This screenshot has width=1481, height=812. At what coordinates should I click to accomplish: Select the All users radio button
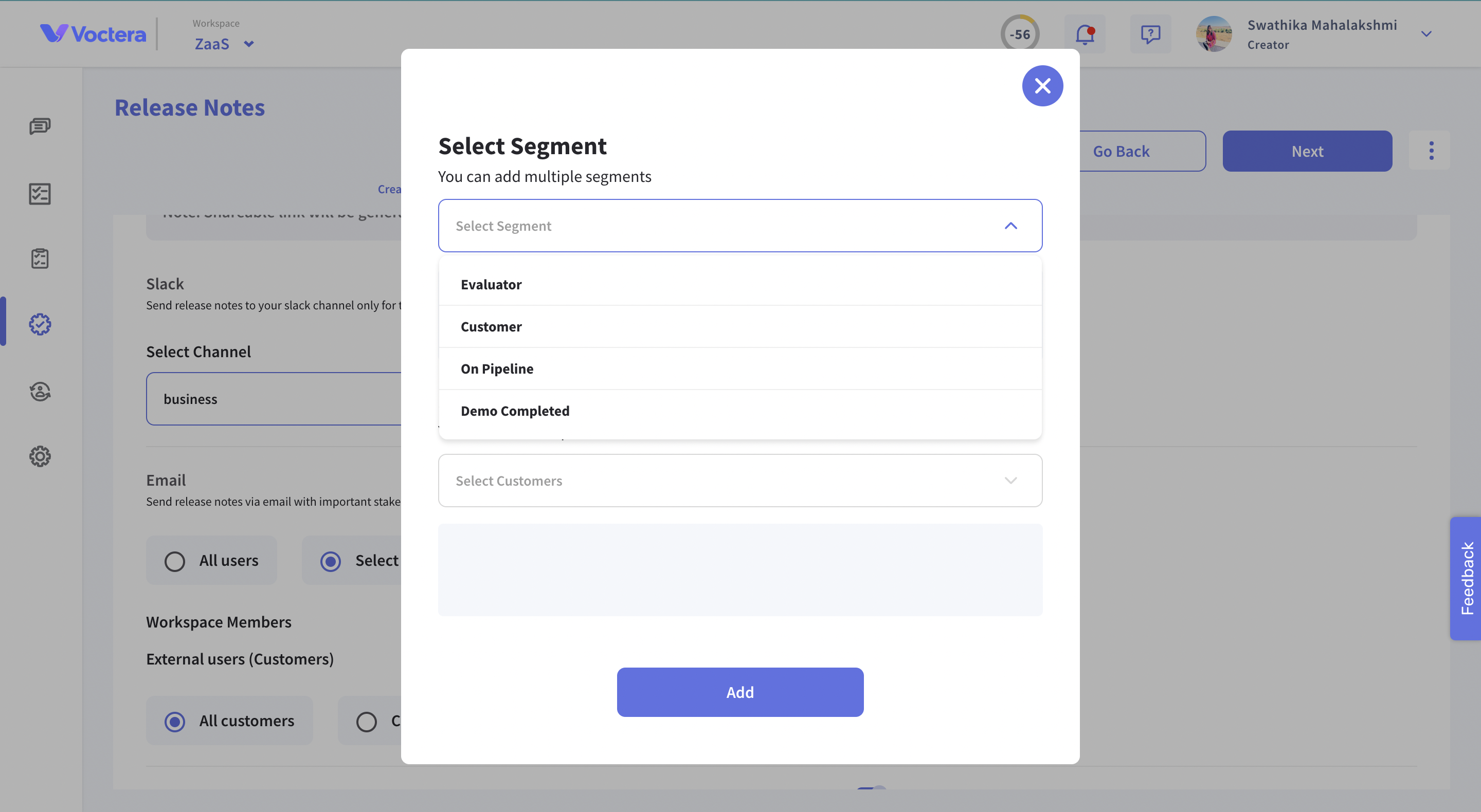click(174, 561)
